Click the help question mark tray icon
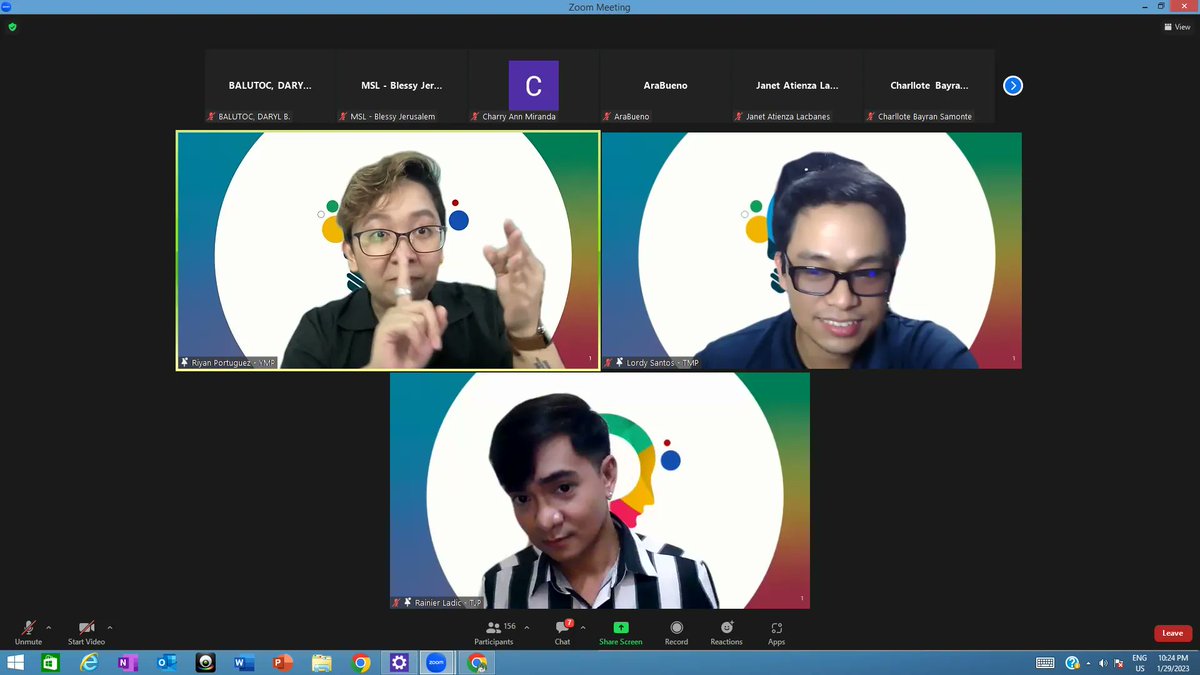 coord(1072,662)
